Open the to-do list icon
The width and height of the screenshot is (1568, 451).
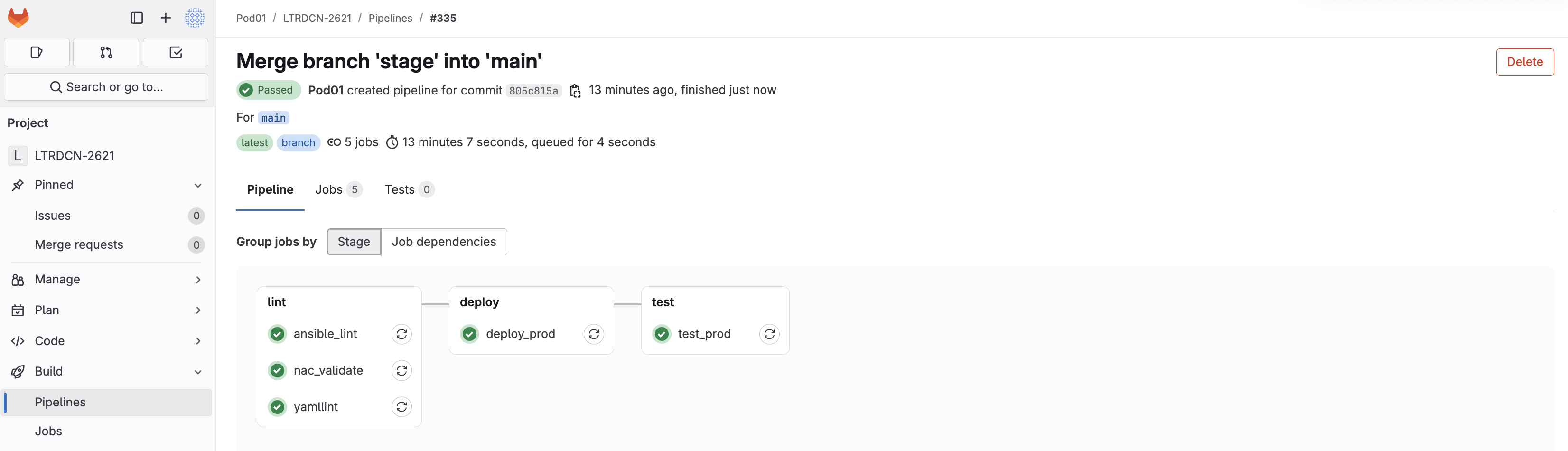coord(175,52)
